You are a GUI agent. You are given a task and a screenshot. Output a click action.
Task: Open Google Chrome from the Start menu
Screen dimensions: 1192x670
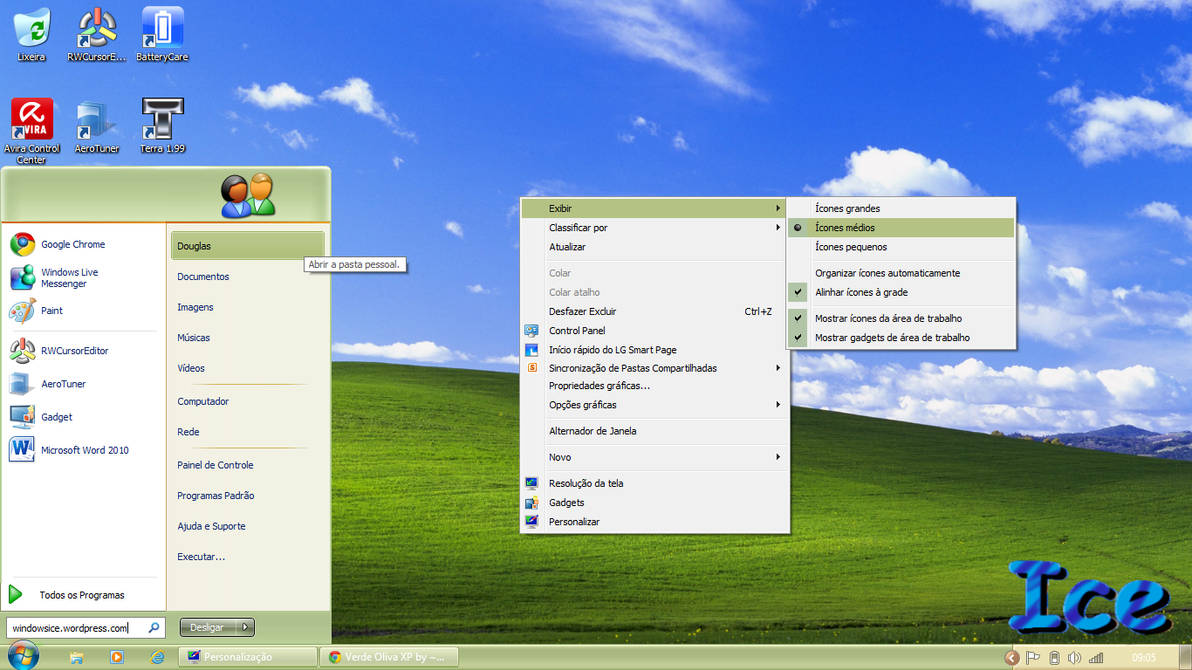point(75,243)
